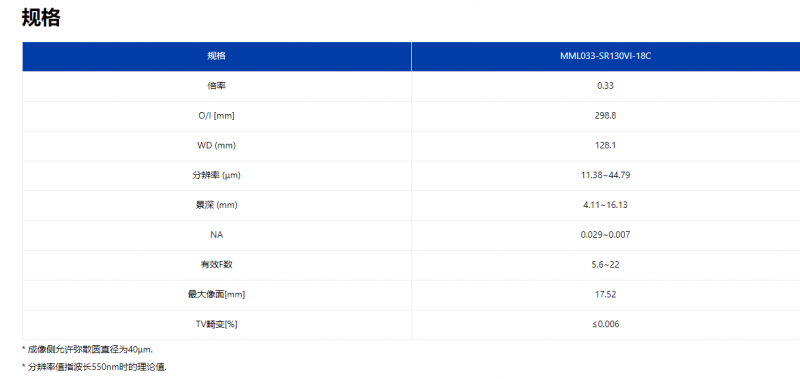Select the 分辨率 (μm) row label
800x379 pixels.
pyautogui.click(x=216, y=175)
